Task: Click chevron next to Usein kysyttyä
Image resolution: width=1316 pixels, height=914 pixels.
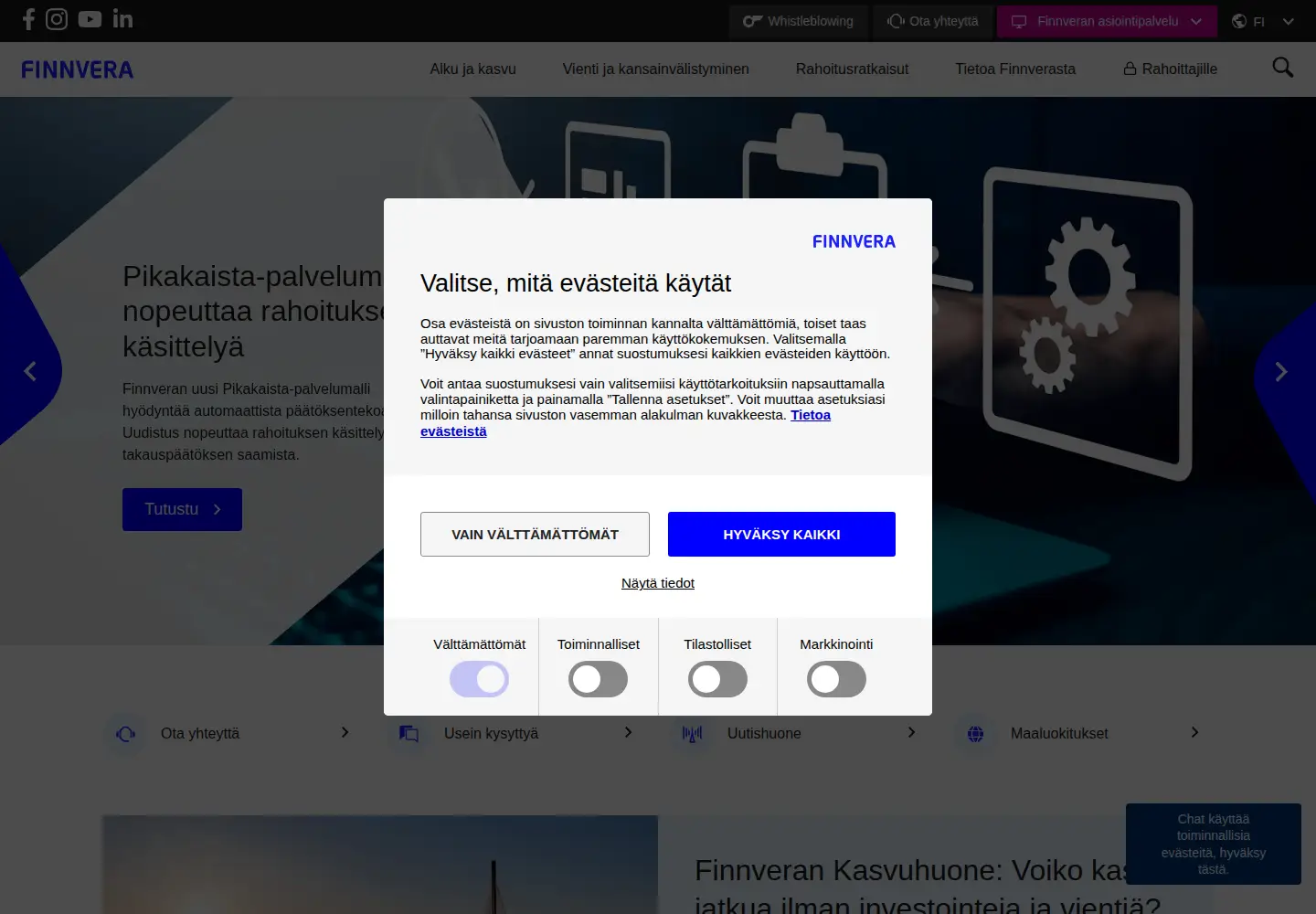Action: pyautogui.click(x=628, y=732)
